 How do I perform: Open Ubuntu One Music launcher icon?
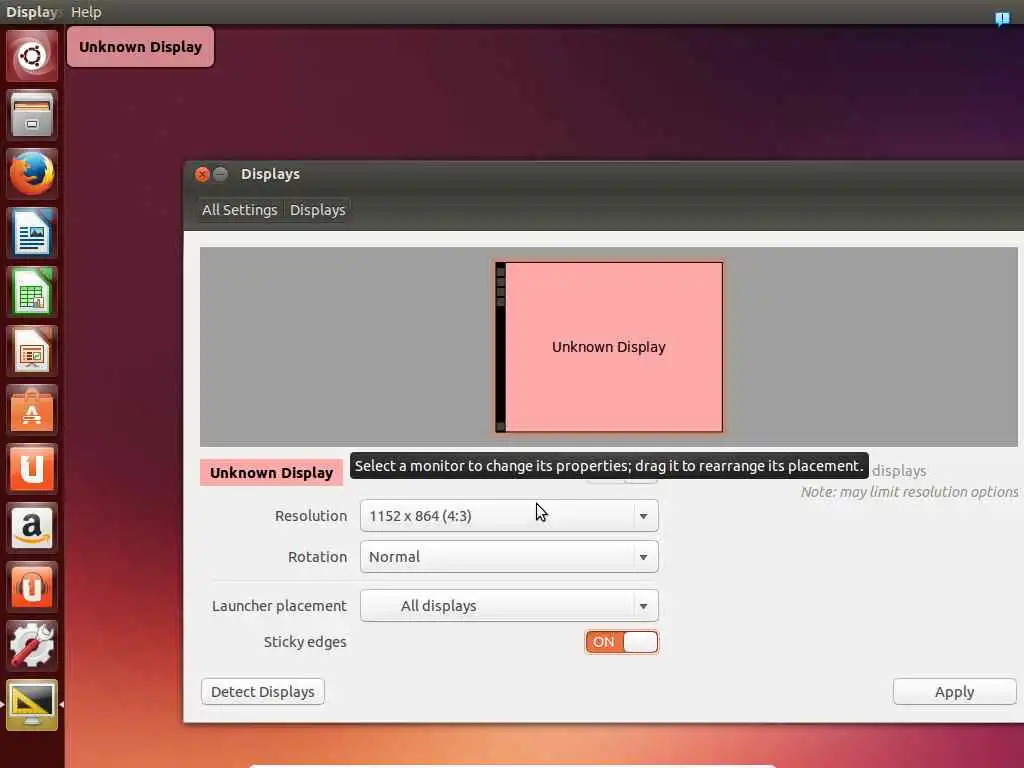(31, 587)
